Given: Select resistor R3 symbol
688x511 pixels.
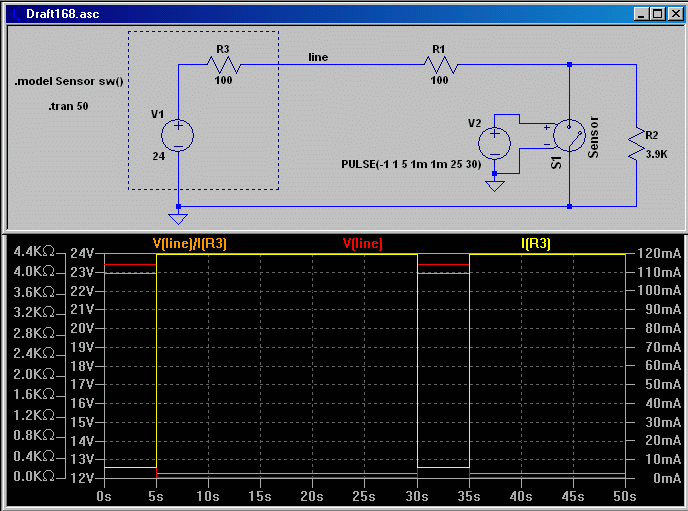Looking at the screenshot, I should (x=223, y=65).
